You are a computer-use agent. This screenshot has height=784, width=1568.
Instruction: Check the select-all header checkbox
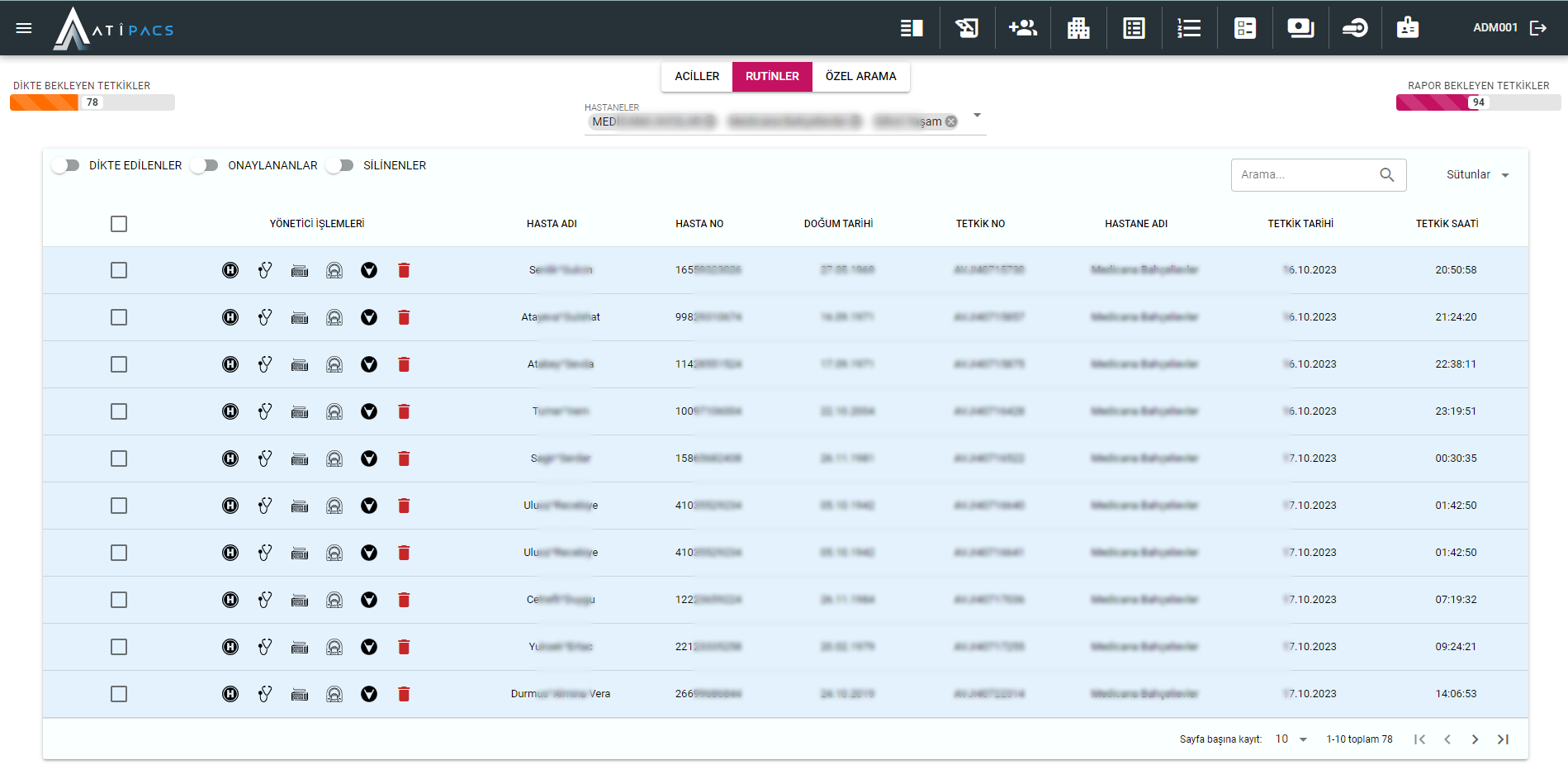point(119,224)
